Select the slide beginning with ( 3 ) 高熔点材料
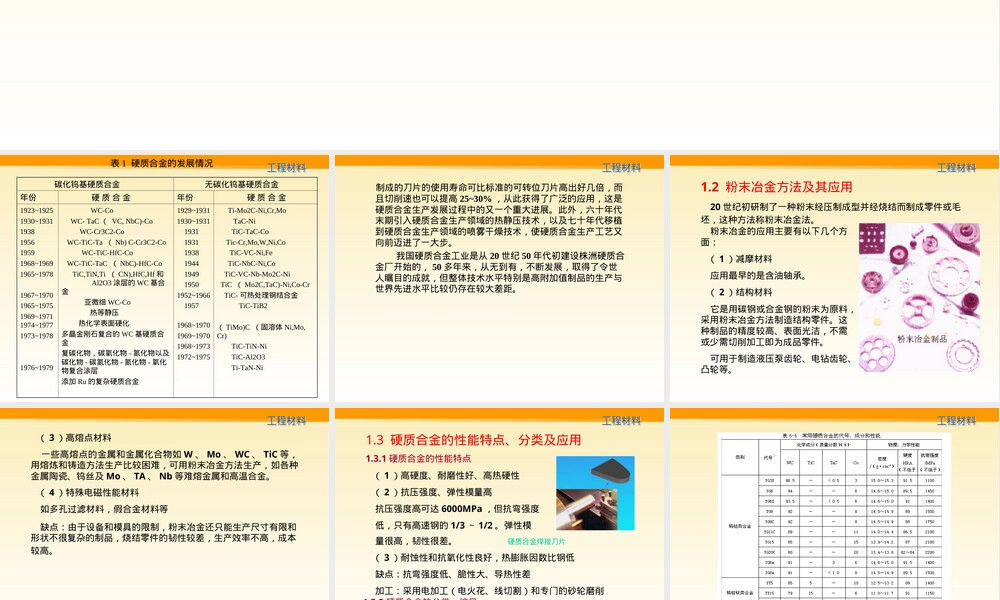Screen dimensions: 1000x600 (x=165, y=504)
